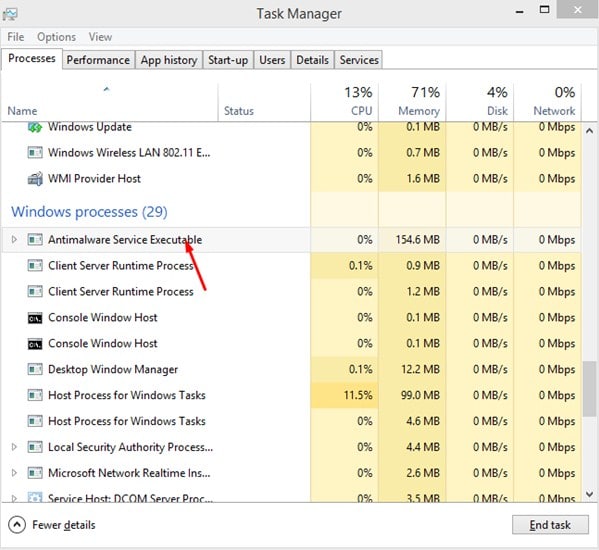The image size is (599, 550).
Task: Click the vertical scrollbar thumb
Action: coord(589,389)
